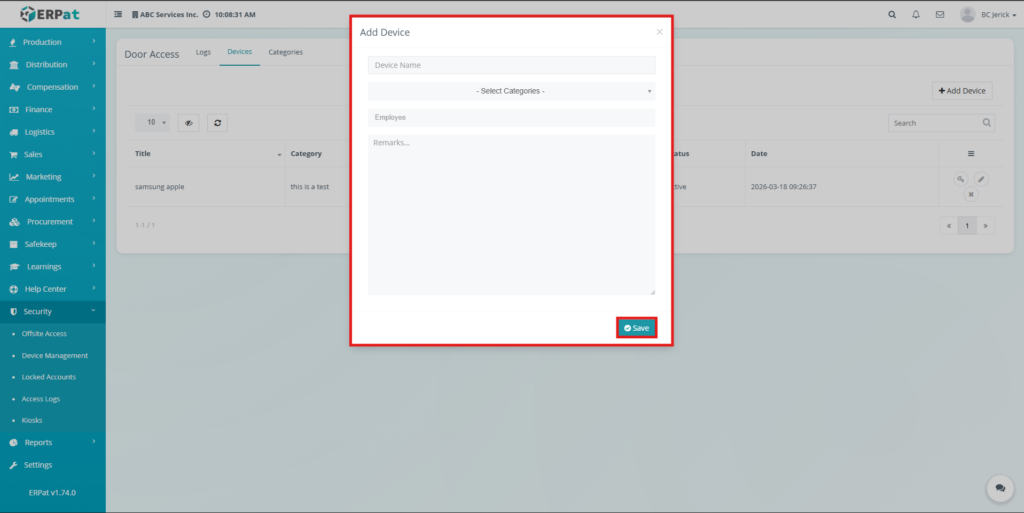Click the clock icon beside 10:08:31 AM

[x=206, y=14]
